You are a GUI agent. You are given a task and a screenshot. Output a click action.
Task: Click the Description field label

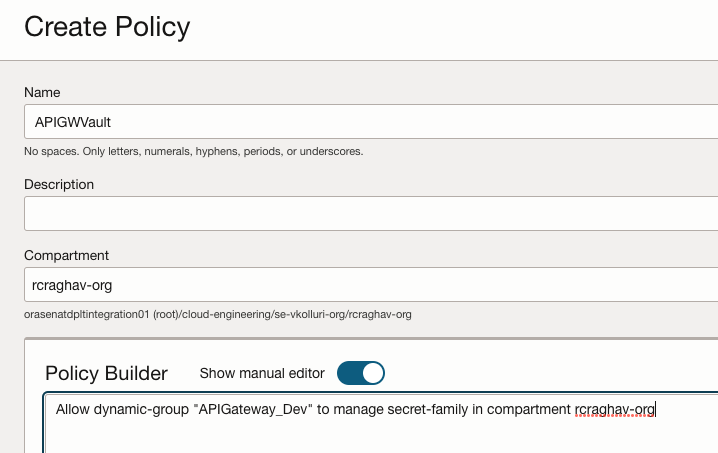pos(59,184)
